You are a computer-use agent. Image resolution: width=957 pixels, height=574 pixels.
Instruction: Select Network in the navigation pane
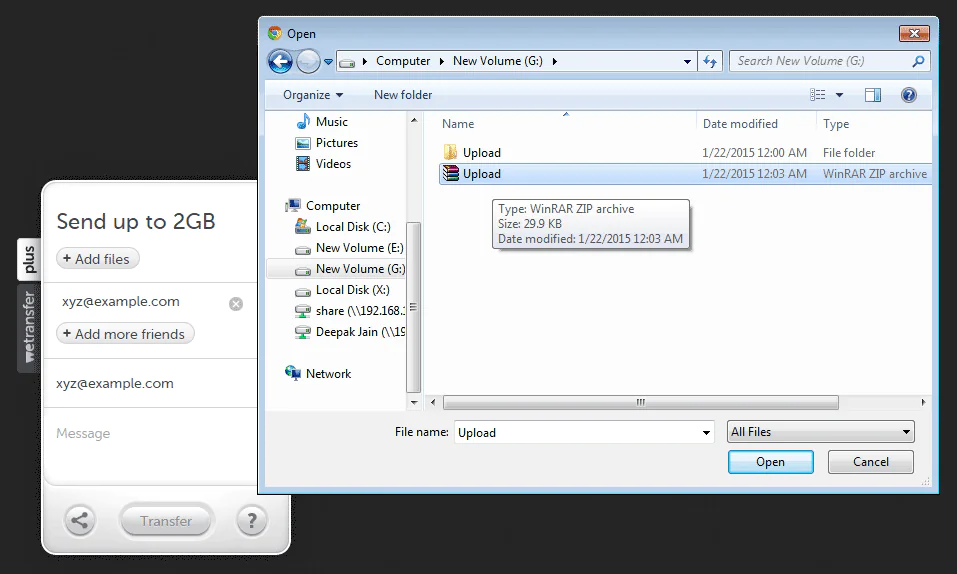pyautogui.click(x=328, y=374)
